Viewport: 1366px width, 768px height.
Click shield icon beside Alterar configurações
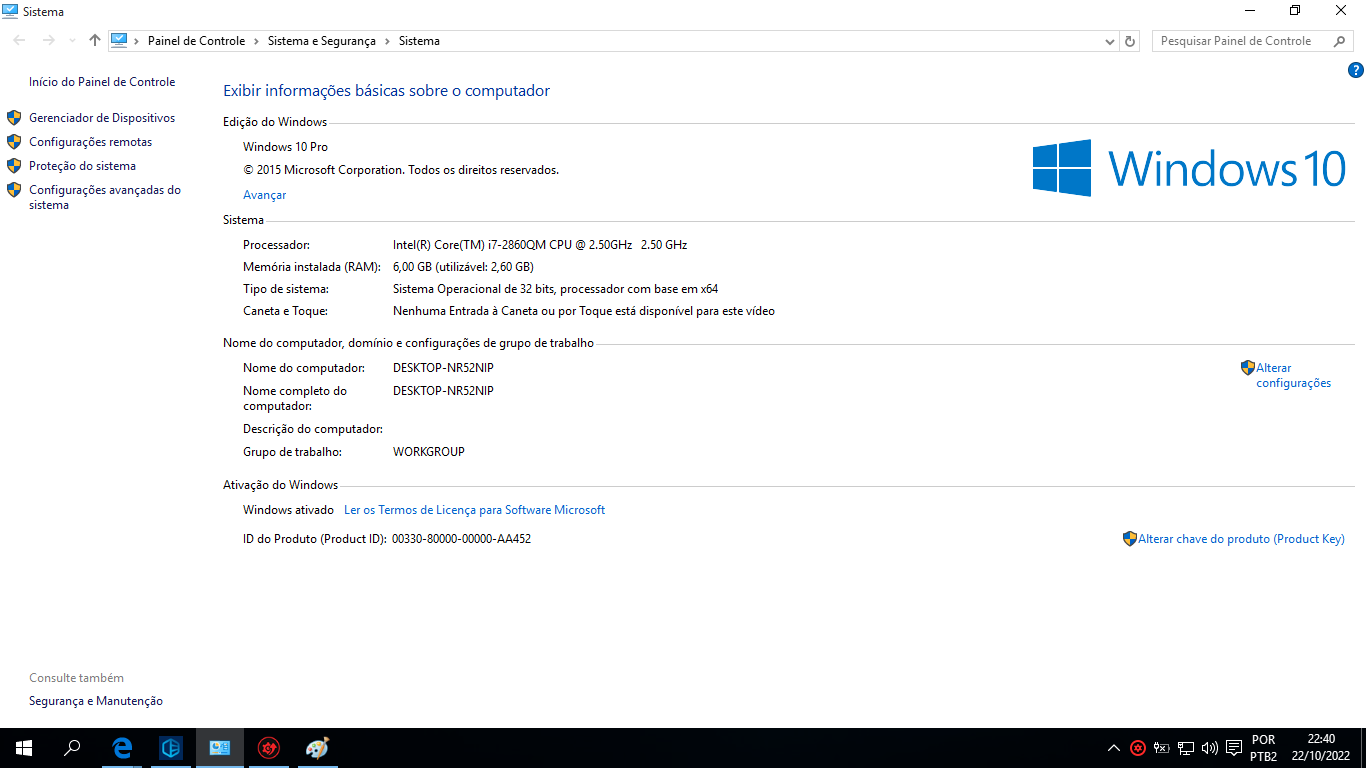pyautogui.click(x=1248, y=368)
